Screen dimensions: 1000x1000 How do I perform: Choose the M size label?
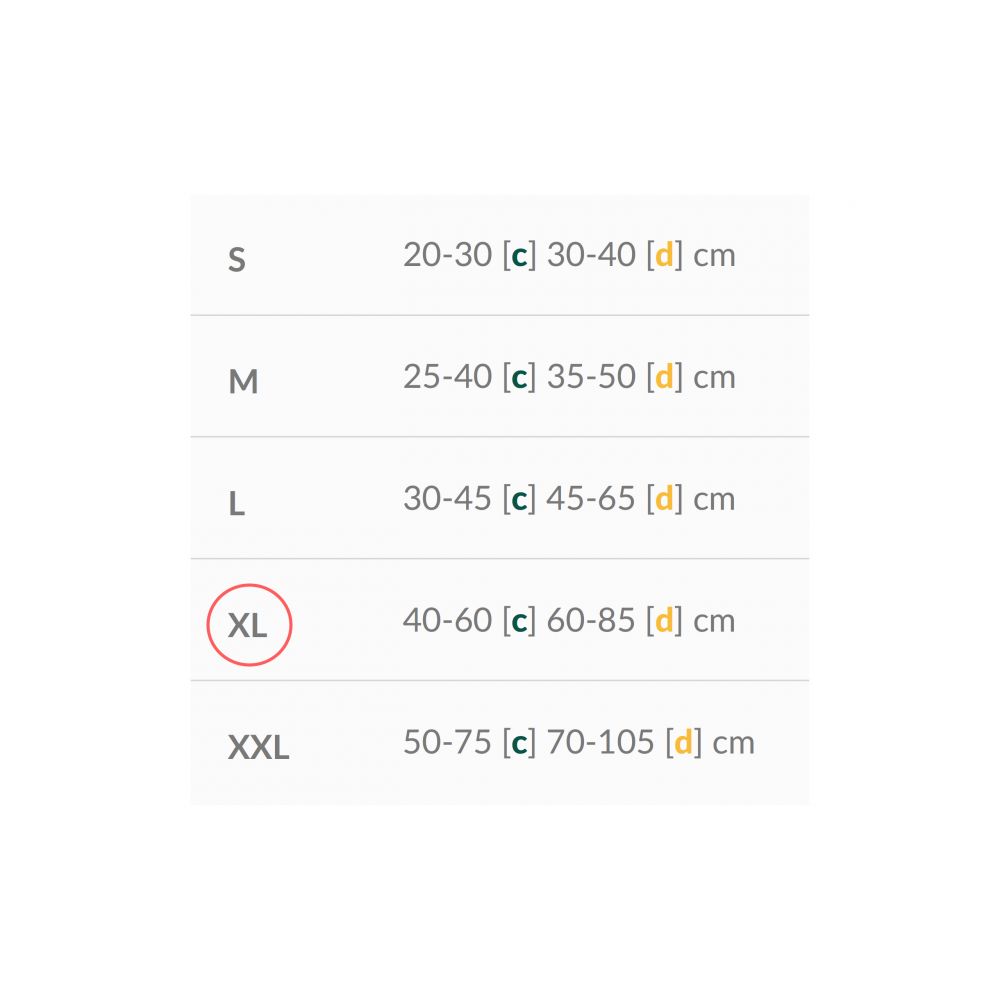[243, 382]
